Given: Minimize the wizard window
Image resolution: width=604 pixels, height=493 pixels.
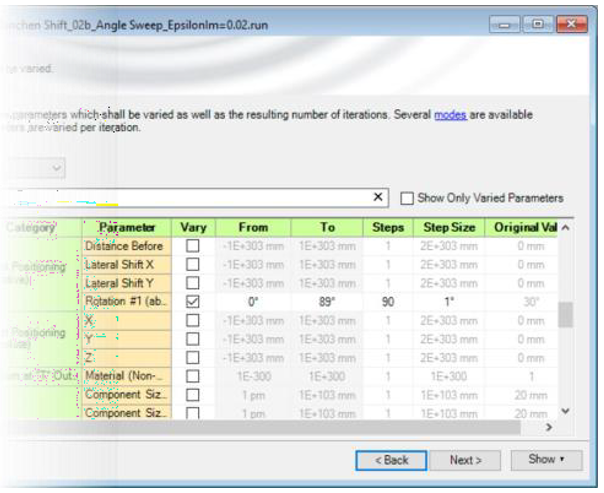Looking at the screenshot, I should 505,25.
